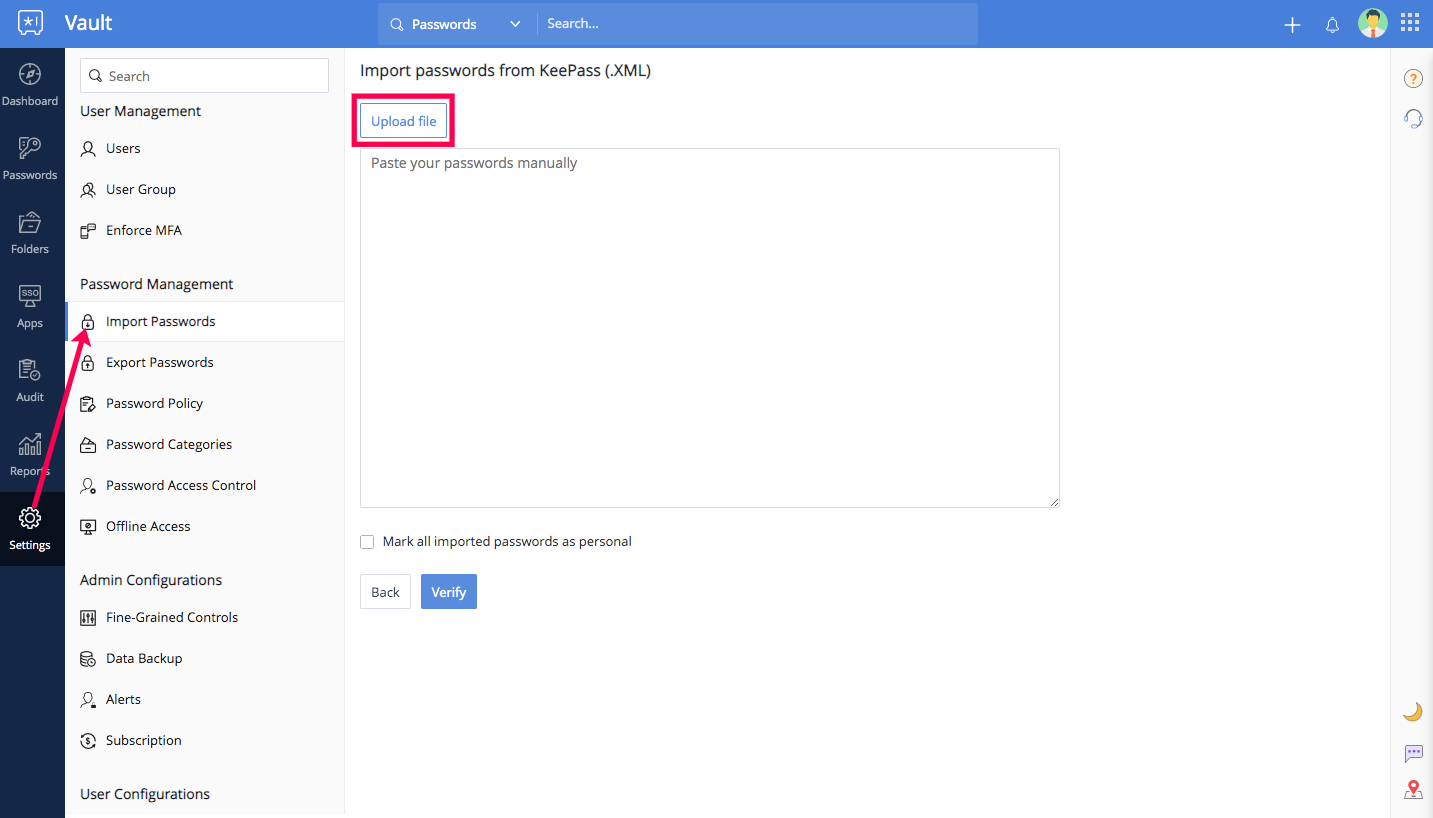Open the user avatar profile menu

tap(1372, 23)
